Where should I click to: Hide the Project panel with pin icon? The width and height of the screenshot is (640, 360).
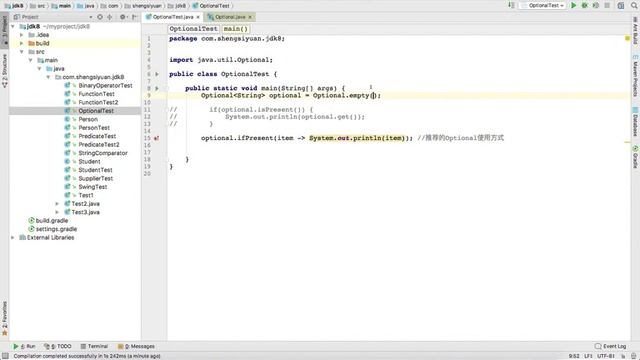[x=134, y=17]
